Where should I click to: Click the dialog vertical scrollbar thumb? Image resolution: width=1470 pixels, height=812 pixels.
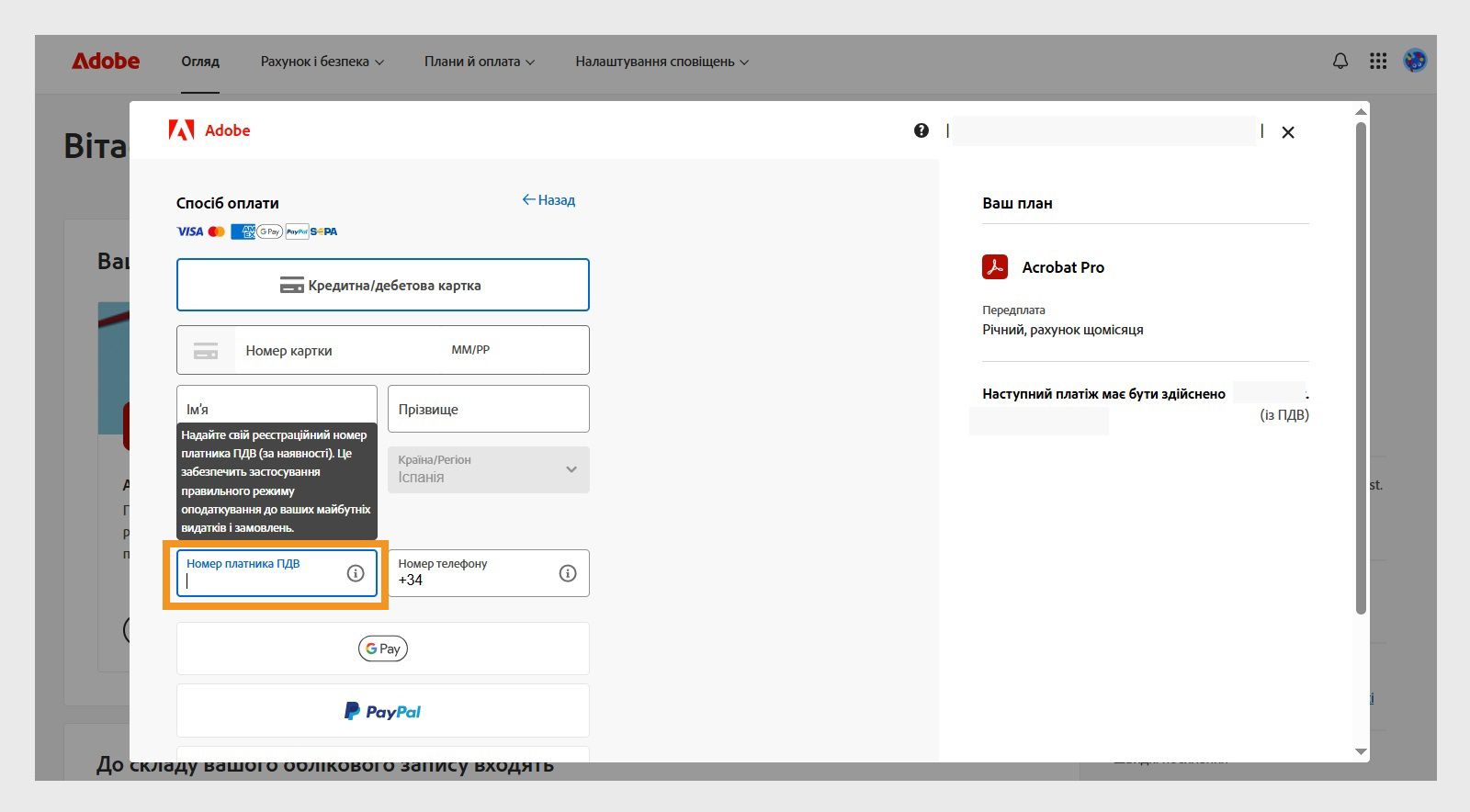coord(1361,367)
